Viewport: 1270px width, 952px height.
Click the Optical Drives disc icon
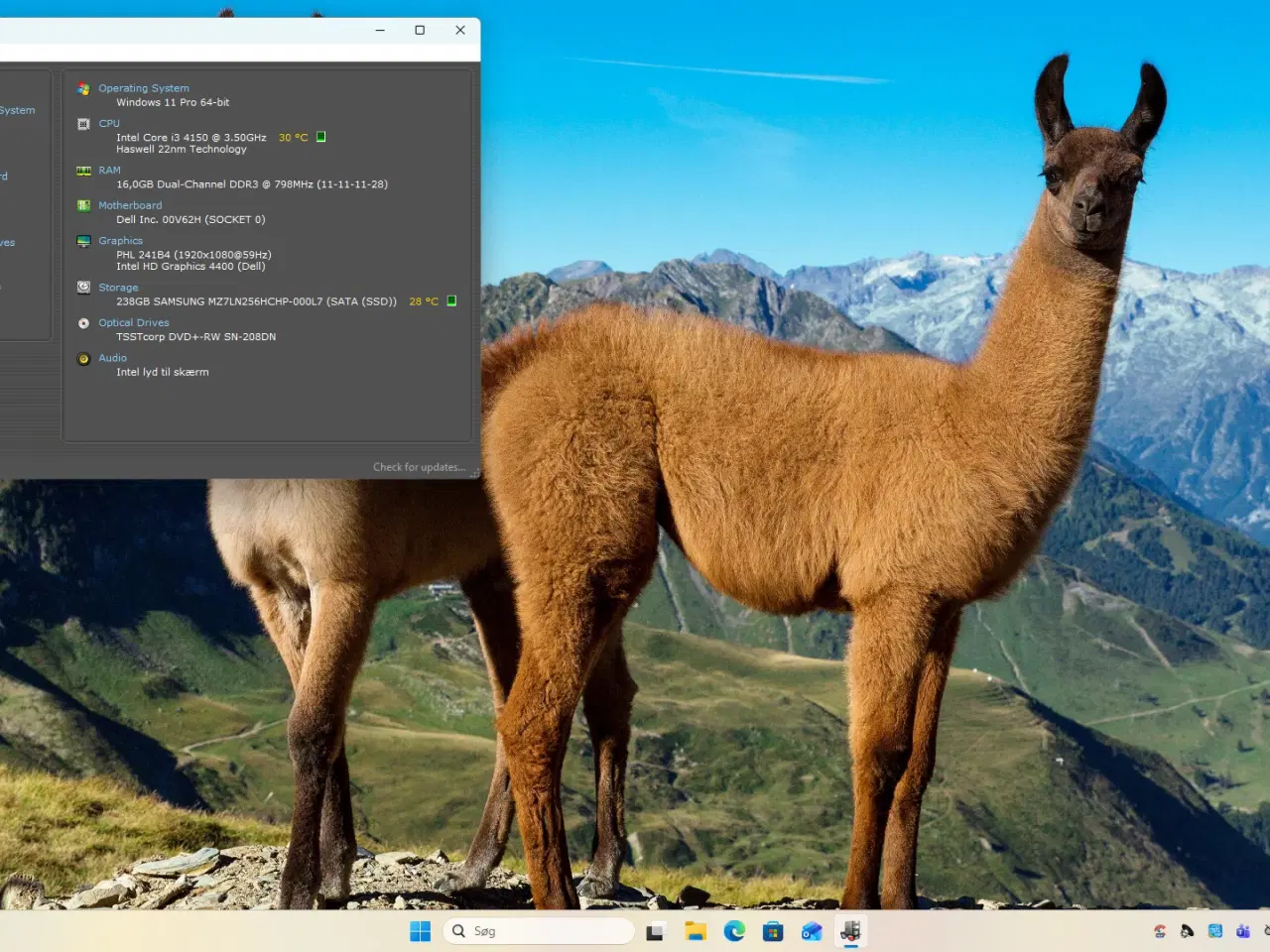(83, 323)
